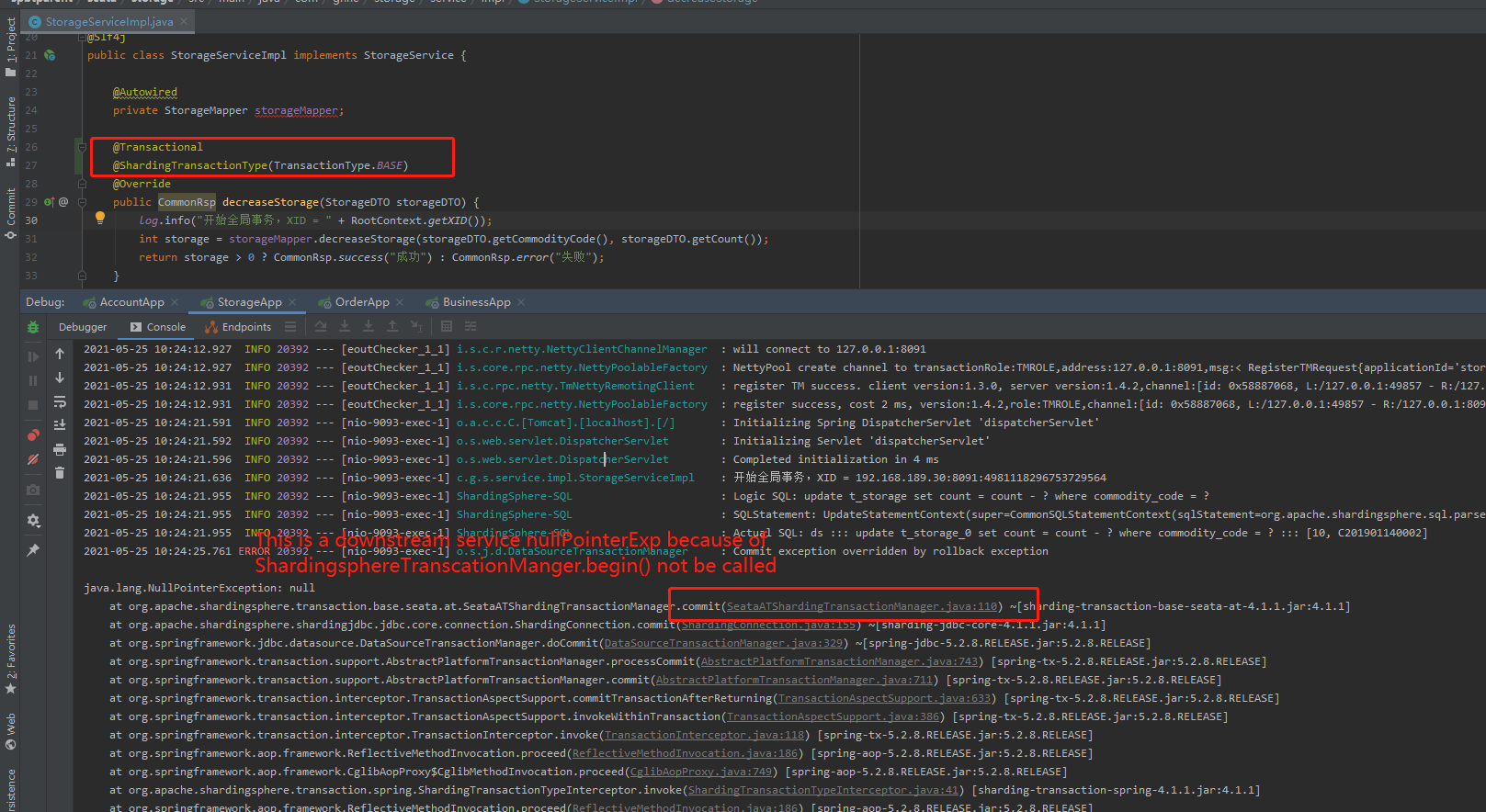Screen dimensions: 1486x812
Task: Click implements-method gutter icon line 29
Action: 49,202
